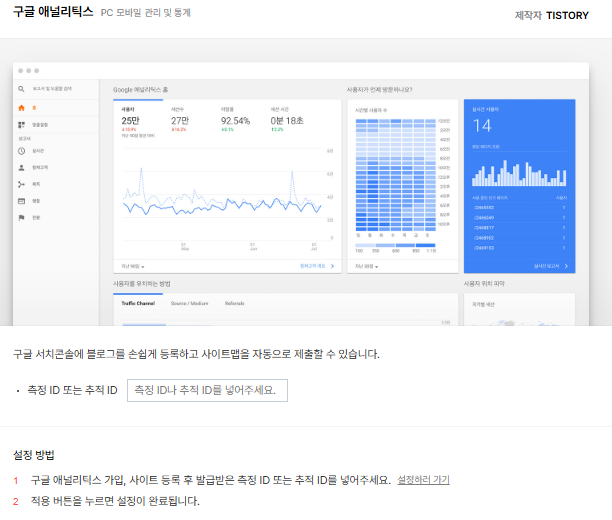
Task: Click the realtime users count 14
Action: point(482,126)
